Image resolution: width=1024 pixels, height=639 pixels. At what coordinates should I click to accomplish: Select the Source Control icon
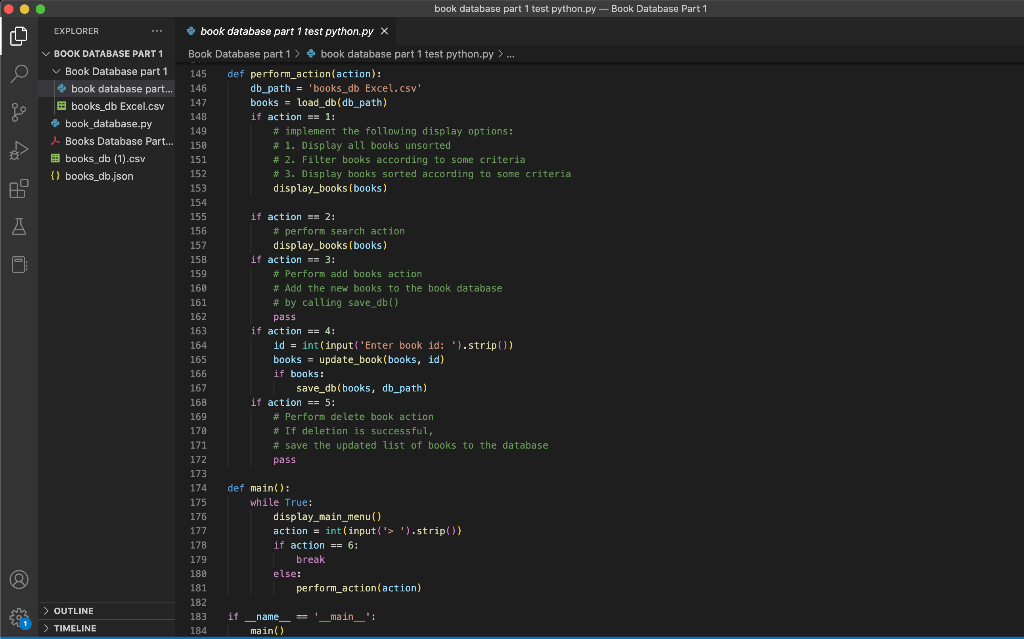click(x=18, y=112)
